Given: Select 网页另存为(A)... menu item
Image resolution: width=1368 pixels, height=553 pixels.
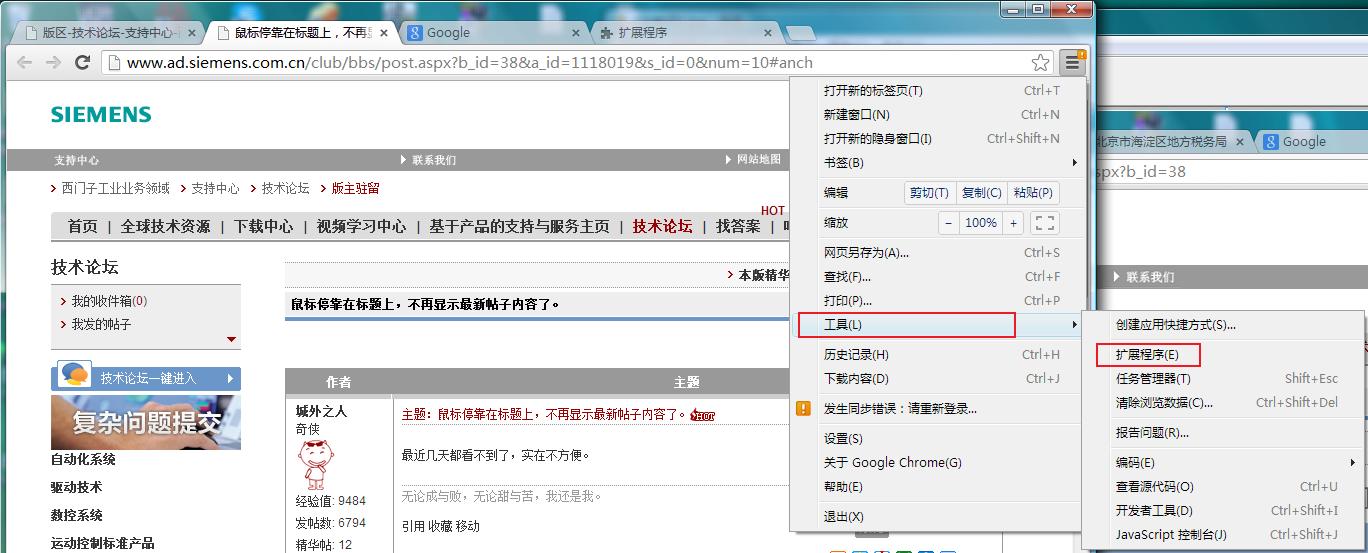Looking at the screenshot, I should [x=940, y=252].
